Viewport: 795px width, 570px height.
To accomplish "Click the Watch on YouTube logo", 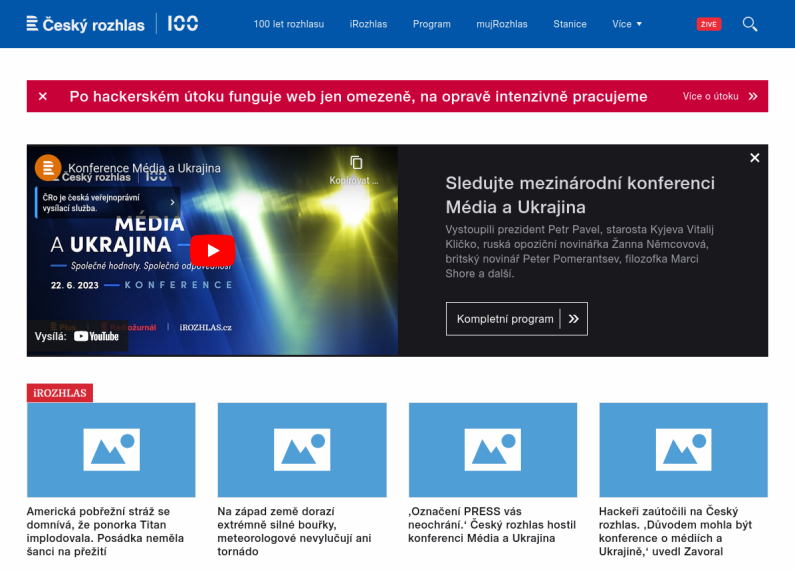I will tap(96, 336).
